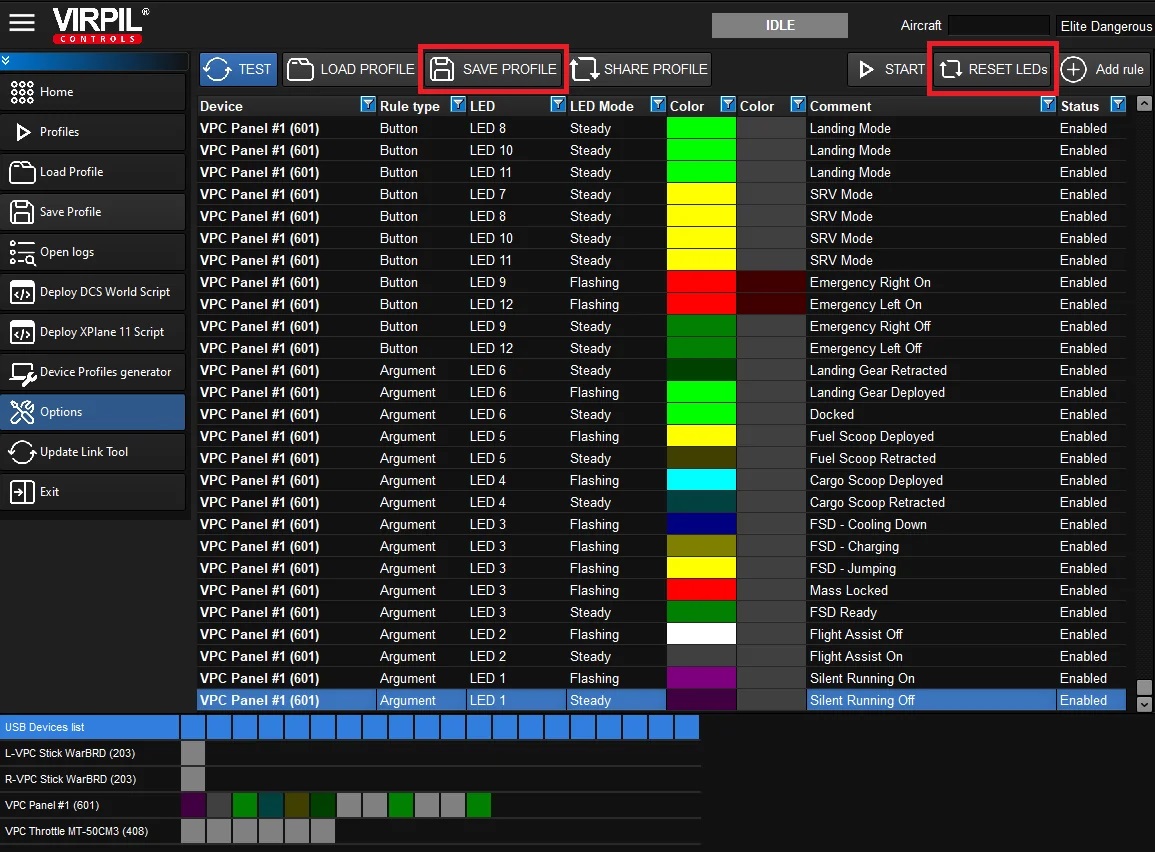
Task: Click the table scrollbar up arrow
Action: click(x=1144, y=104)
